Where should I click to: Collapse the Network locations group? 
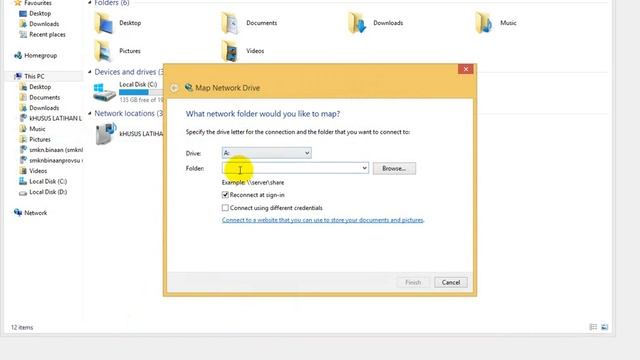[90, 113]
